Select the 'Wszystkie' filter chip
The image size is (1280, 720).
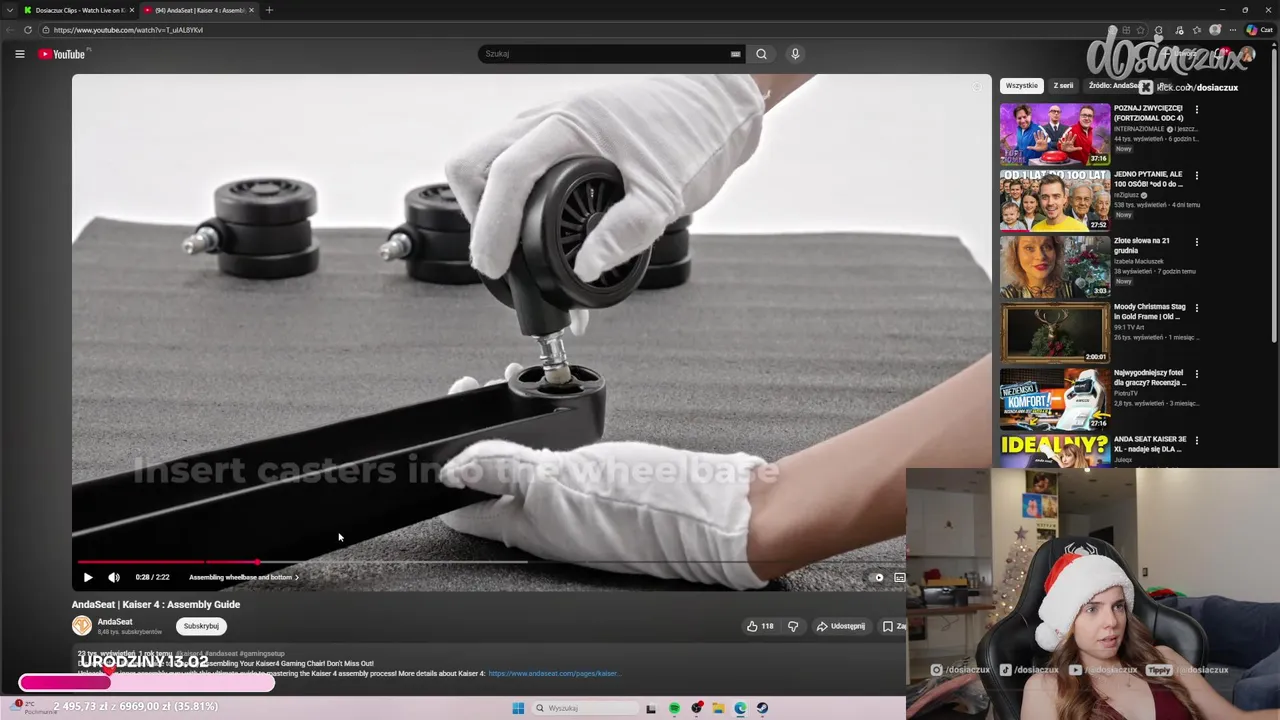(1022, 86)
